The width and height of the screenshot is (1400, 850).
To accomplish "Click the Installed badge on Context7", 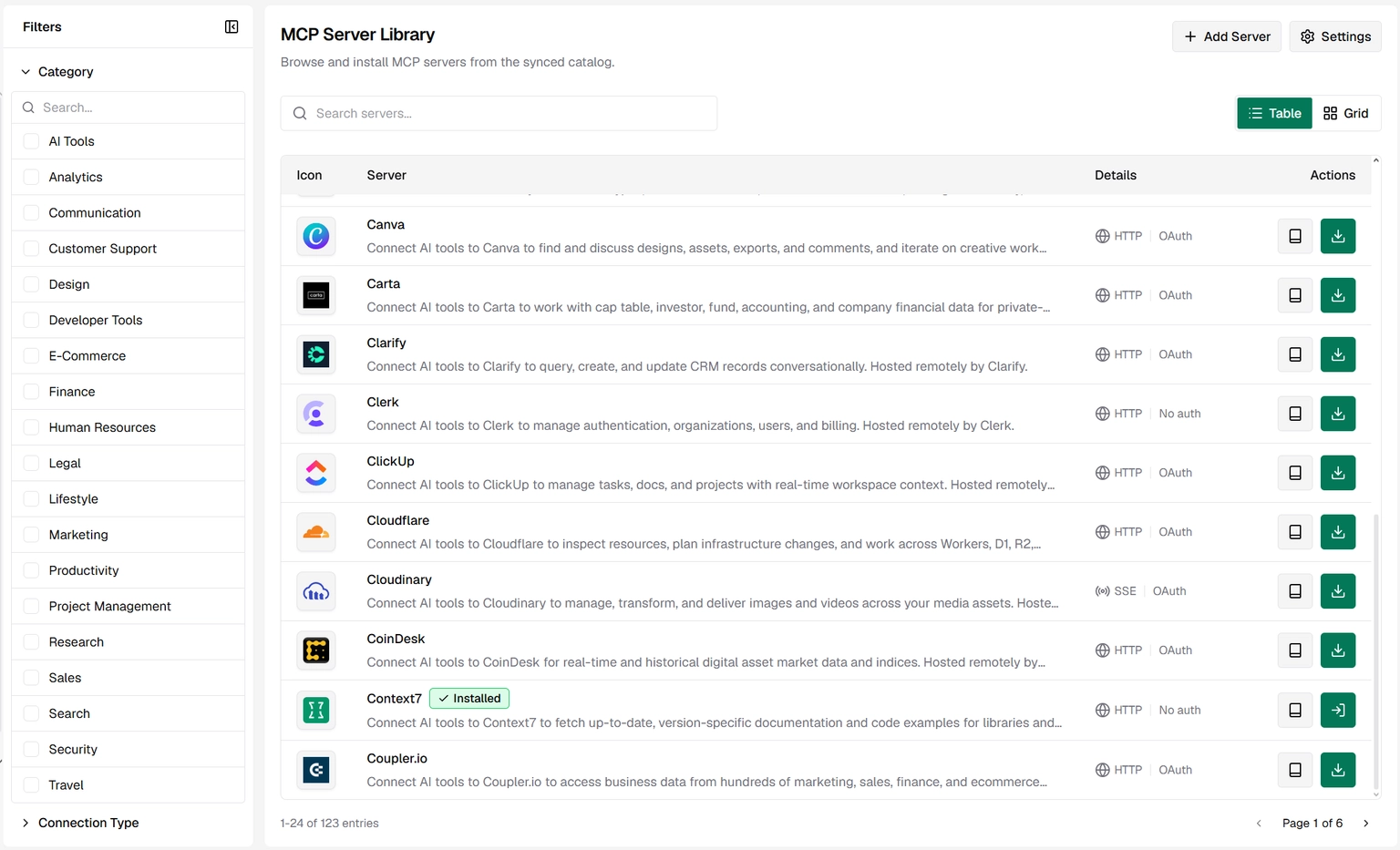I will (469, 699).
